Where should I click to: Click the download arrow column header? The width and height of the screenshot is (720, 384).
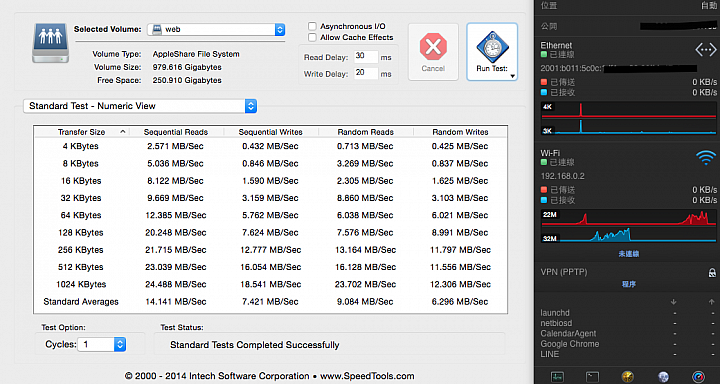pos(674,302)
